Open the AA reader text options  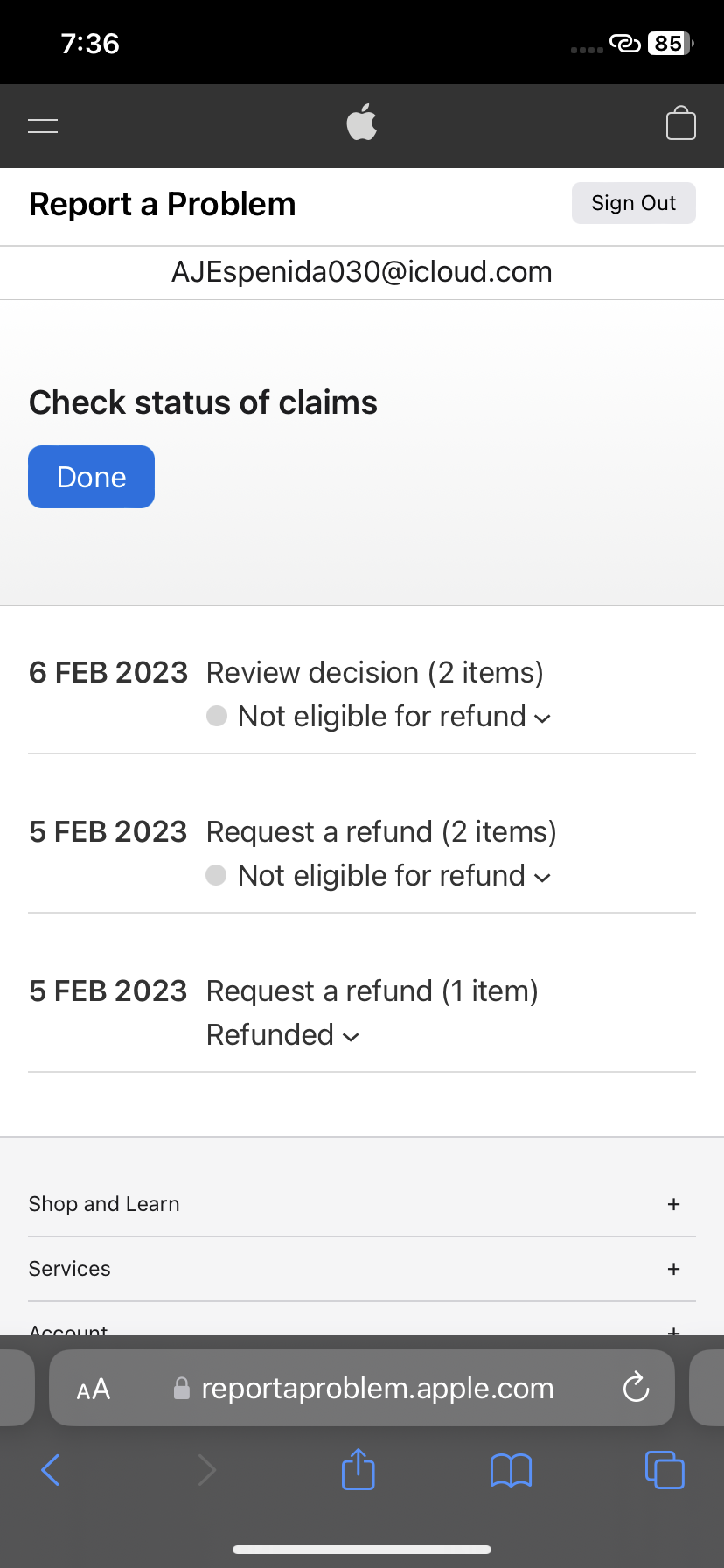94,1389
